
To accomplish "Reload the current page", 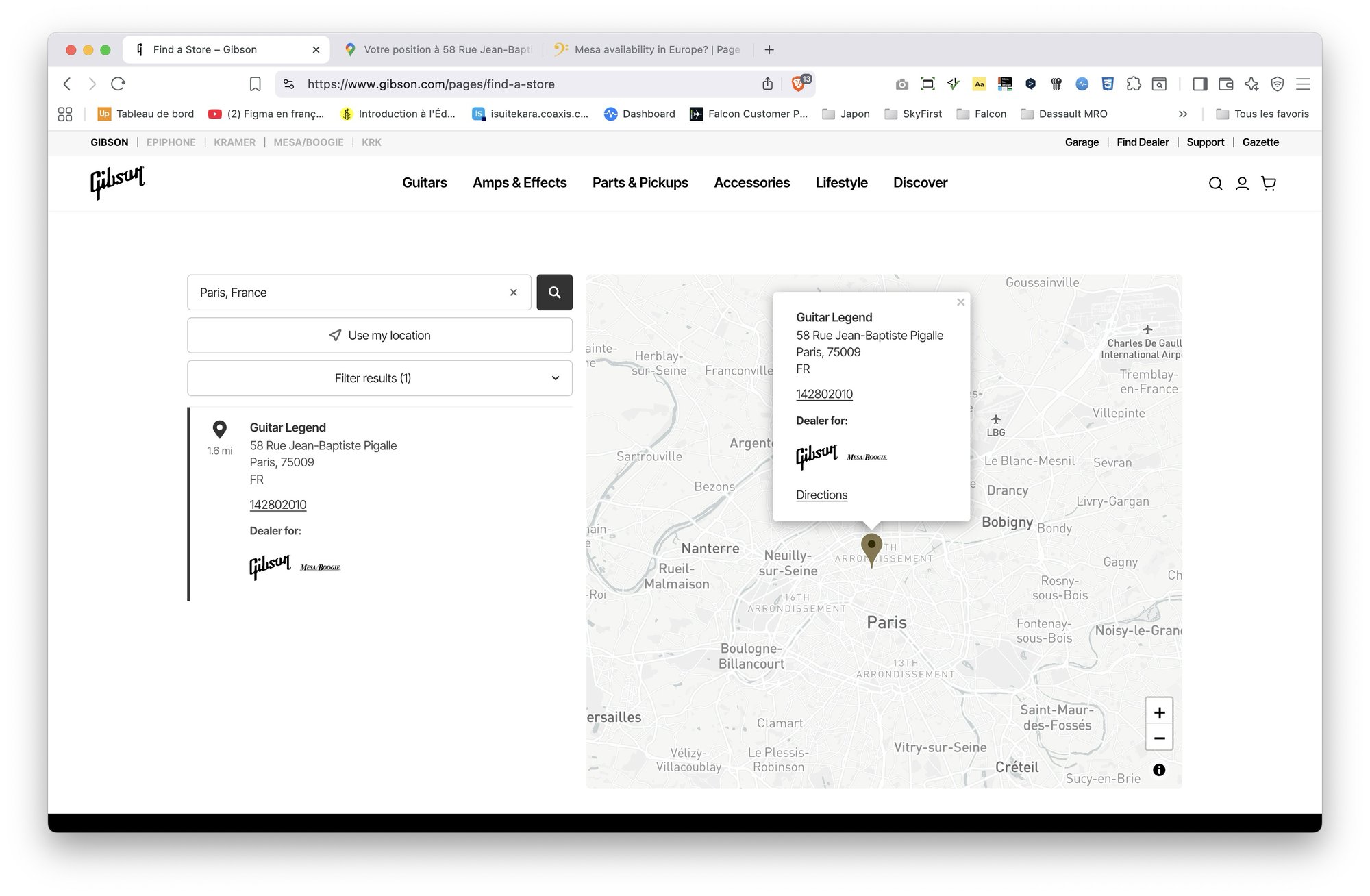I will [118, 84].
